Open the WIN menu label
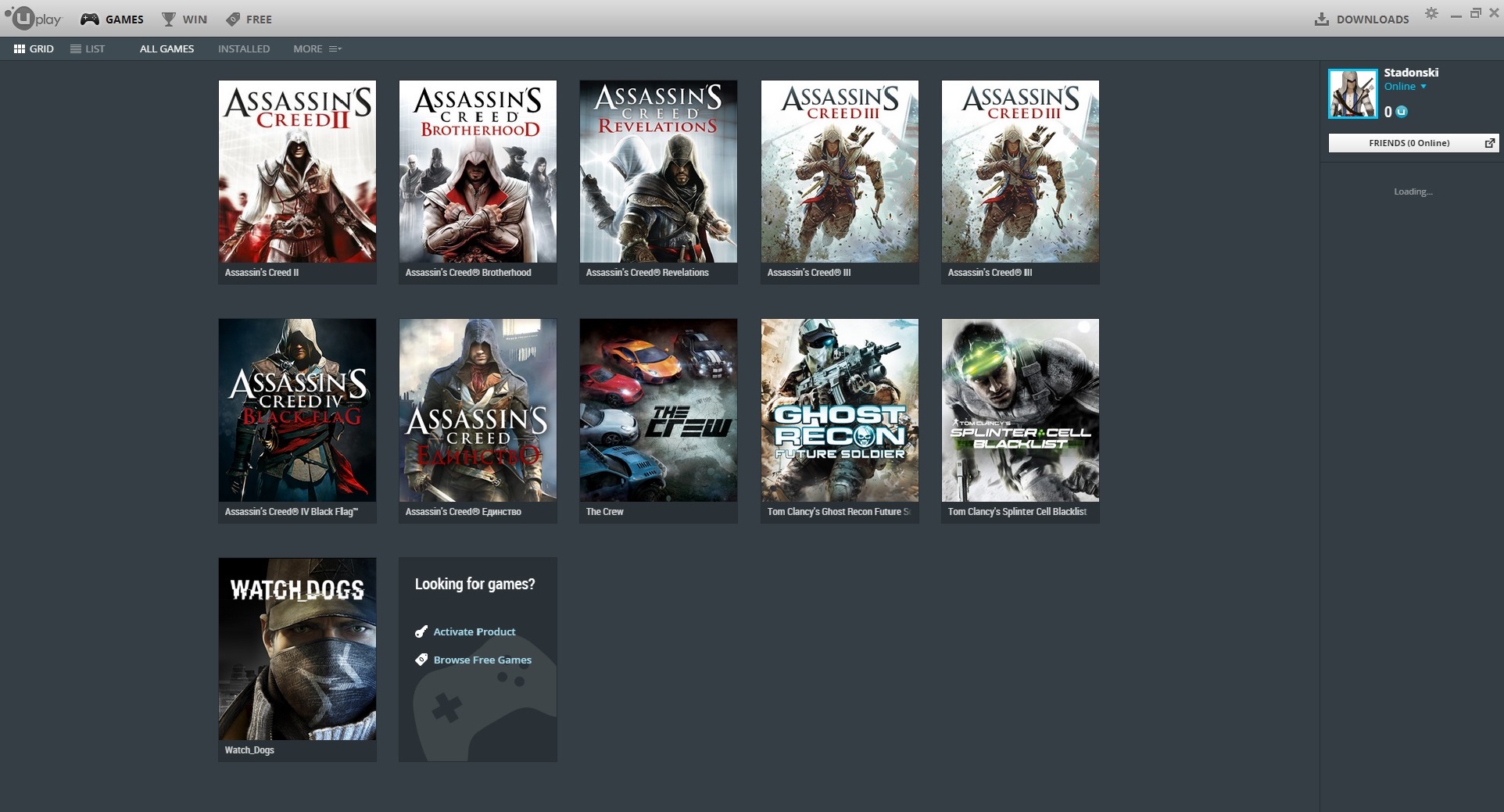The height and width of the screenshot is (812, 1504). point(195,20)
